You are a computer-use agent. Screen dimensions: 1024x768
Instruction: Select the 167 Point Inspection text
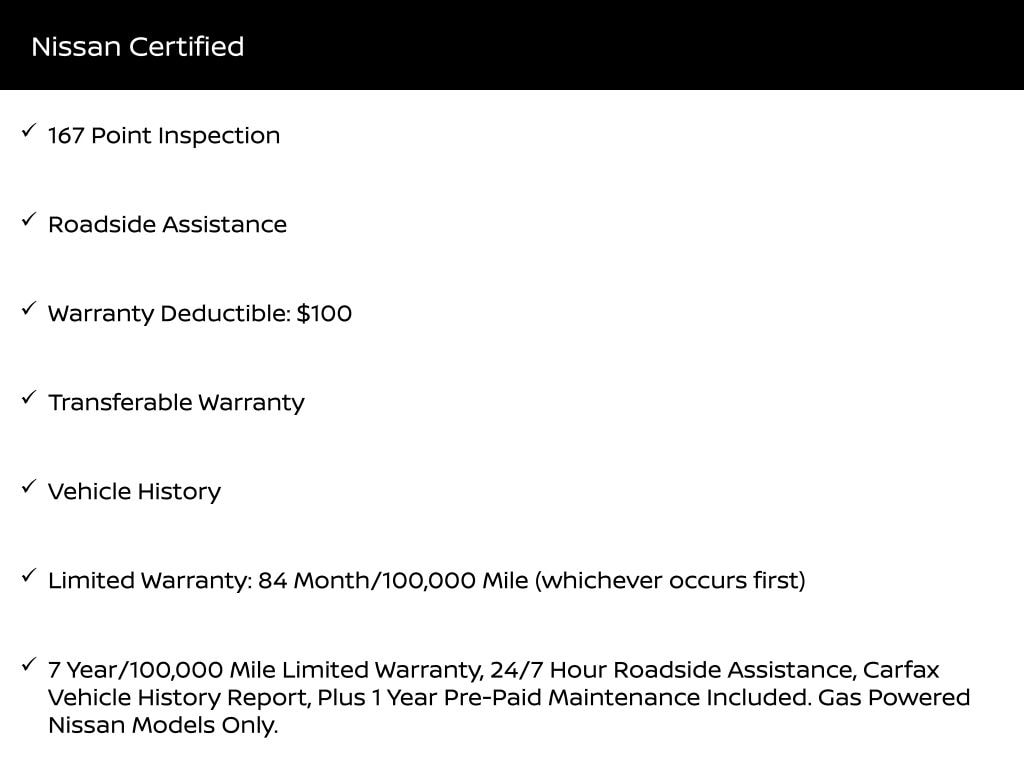click(x=164, y=136)
